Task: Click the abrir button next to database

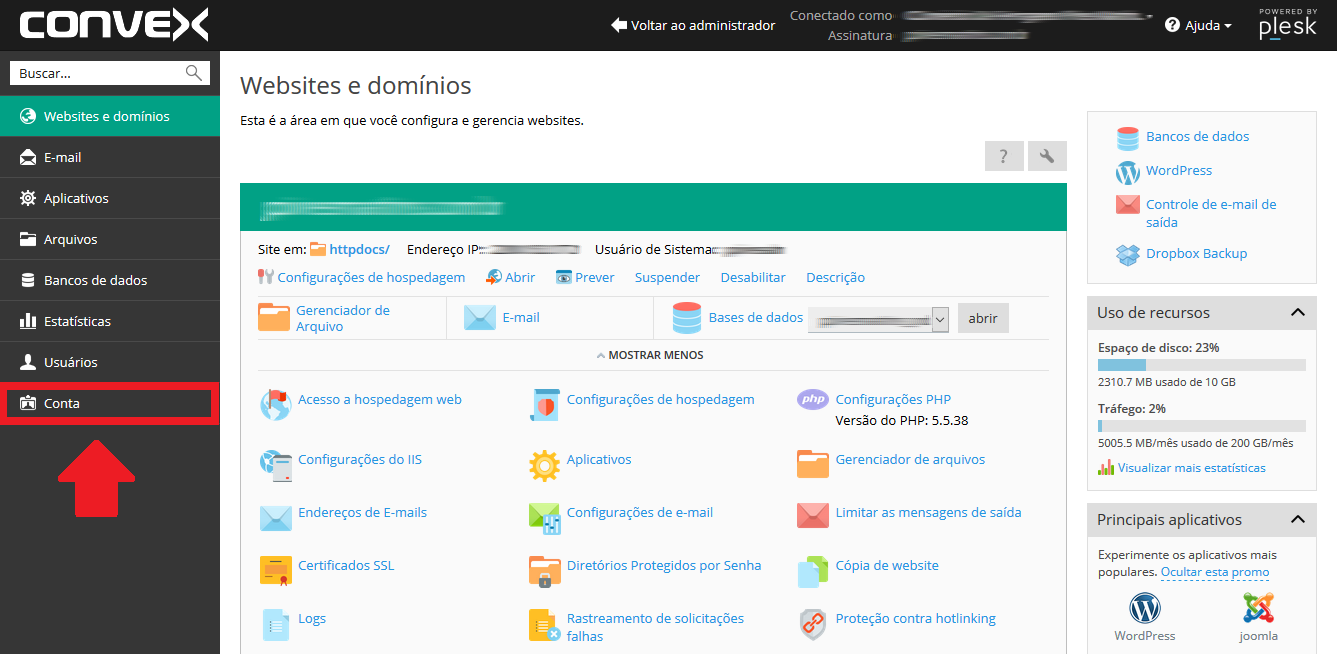Action: 983,318
